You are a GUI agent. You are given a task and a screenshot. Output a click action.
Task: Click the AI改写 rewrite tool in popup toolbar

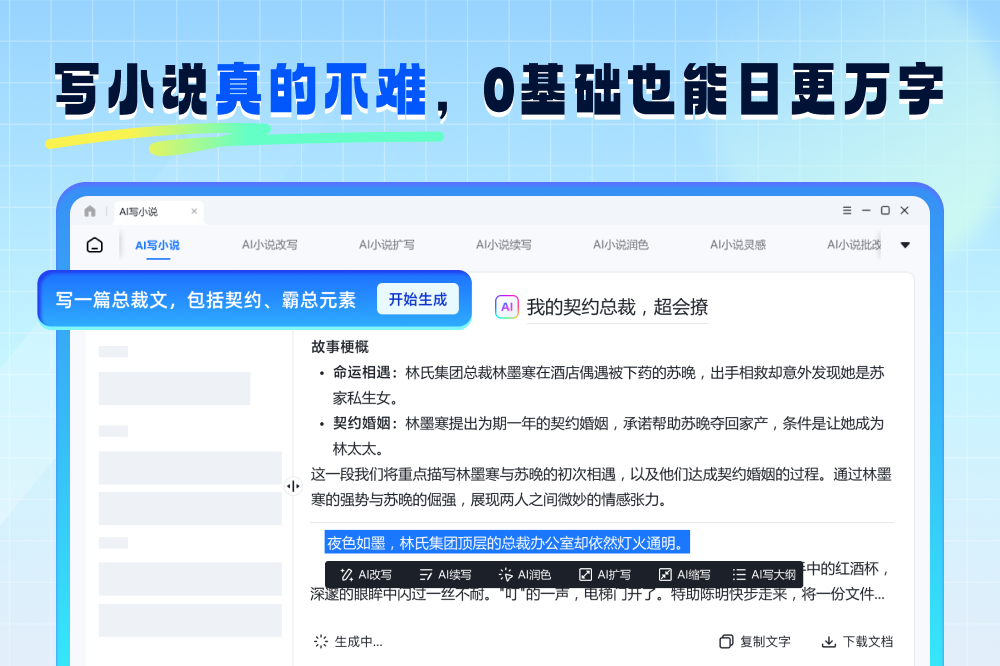(x=366, y=575)
